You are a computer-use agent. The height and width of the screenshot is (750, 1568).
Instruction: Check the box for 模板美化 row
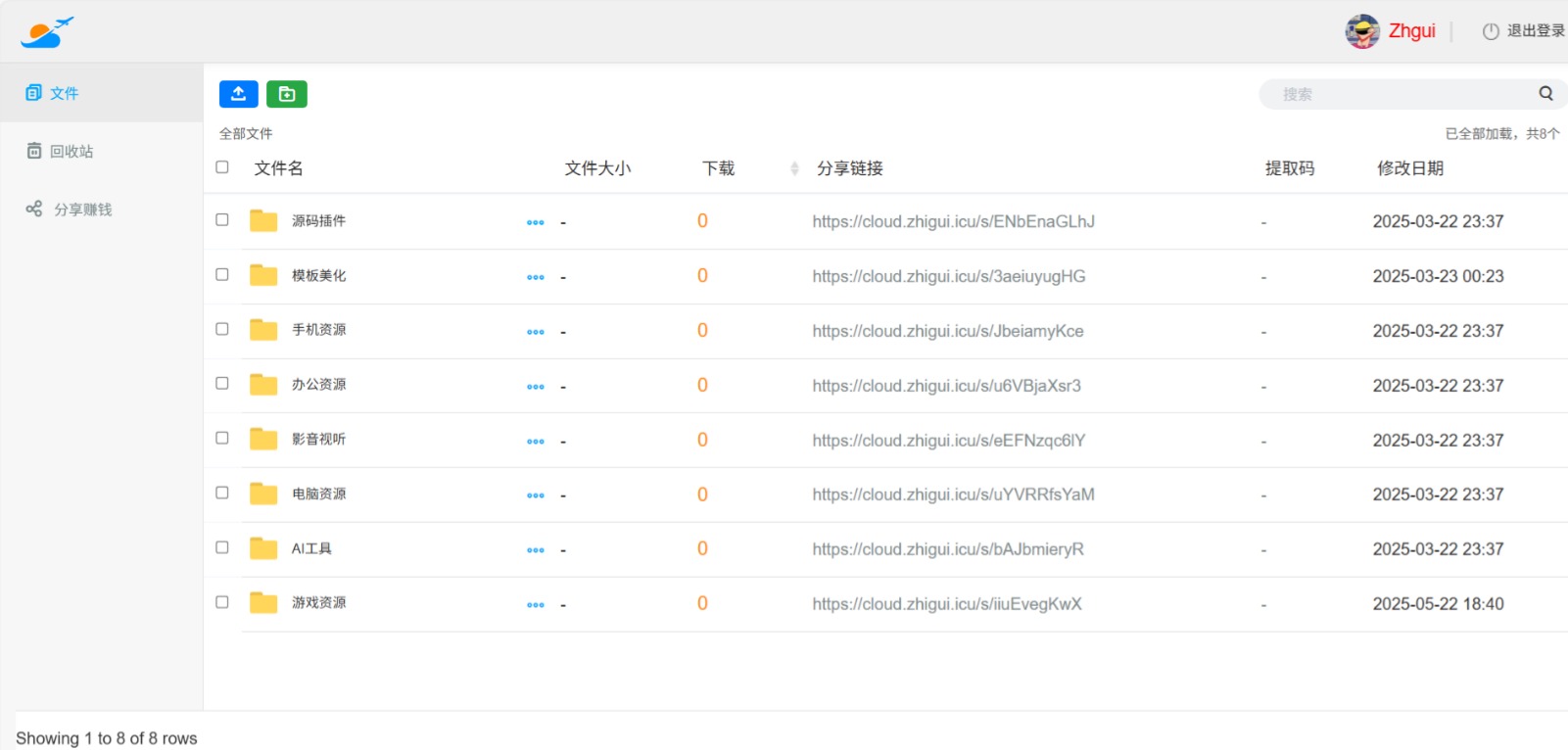[x=222, y=275]
